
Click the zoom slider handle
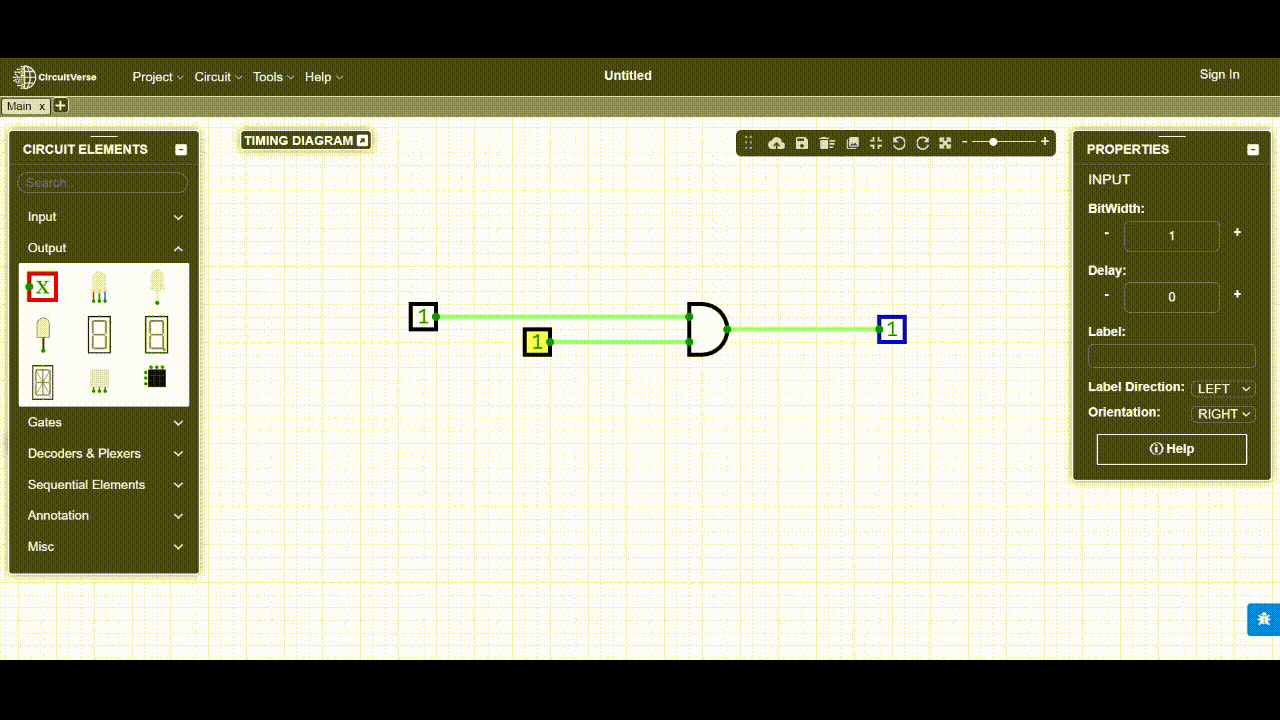(x=993, y=142)
